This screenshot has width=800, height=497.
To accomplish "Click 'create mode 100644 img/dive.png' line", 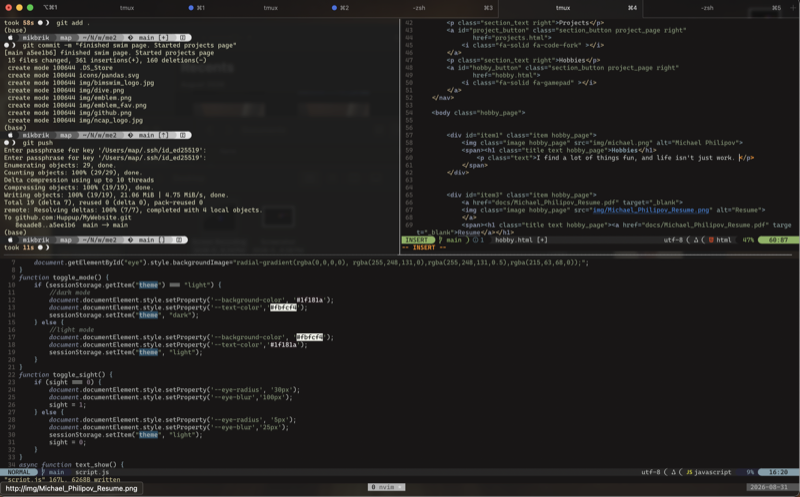I will pos(66,90).
